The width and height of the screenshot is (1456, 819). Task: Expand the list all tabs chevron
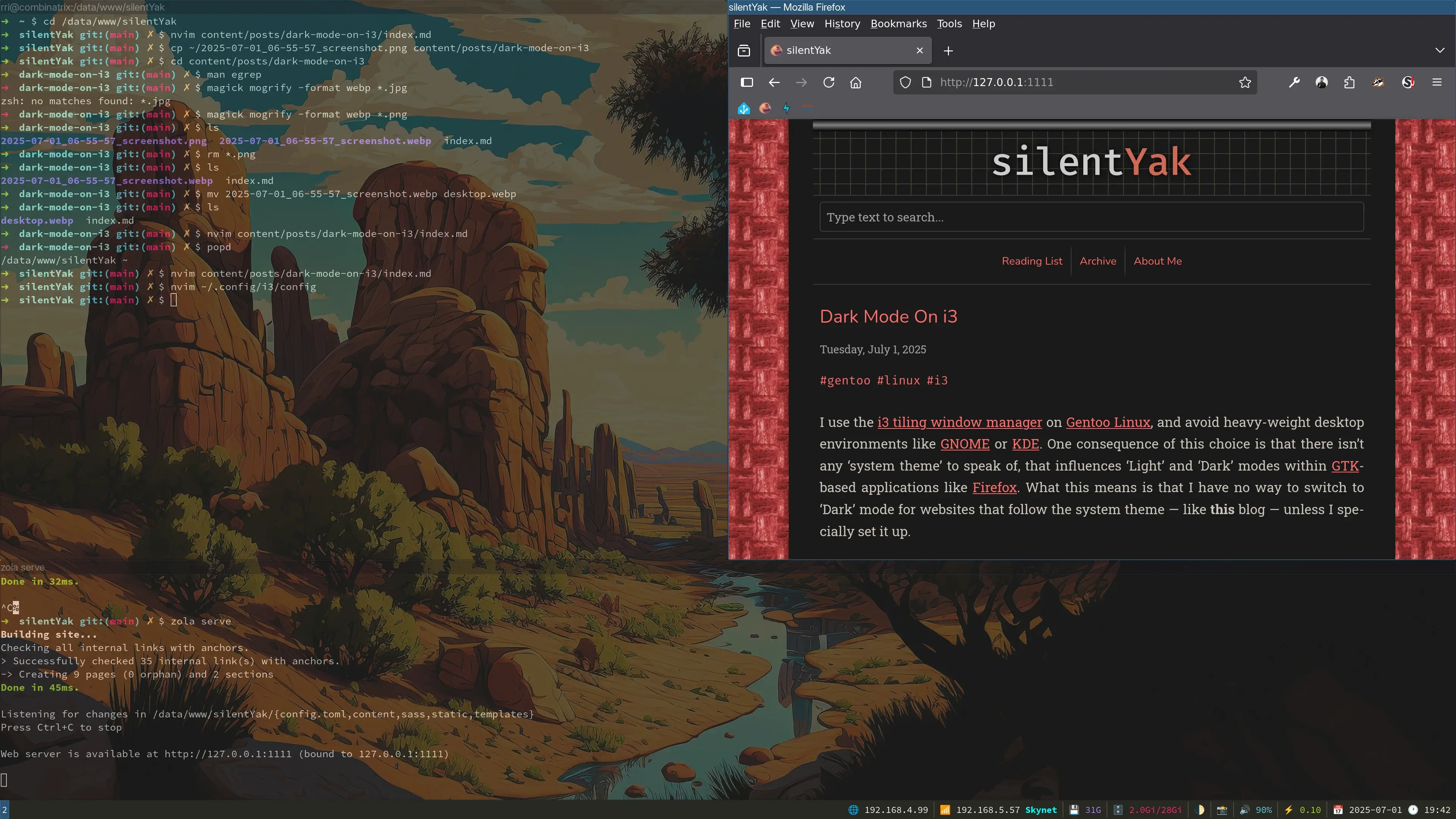1440,50
